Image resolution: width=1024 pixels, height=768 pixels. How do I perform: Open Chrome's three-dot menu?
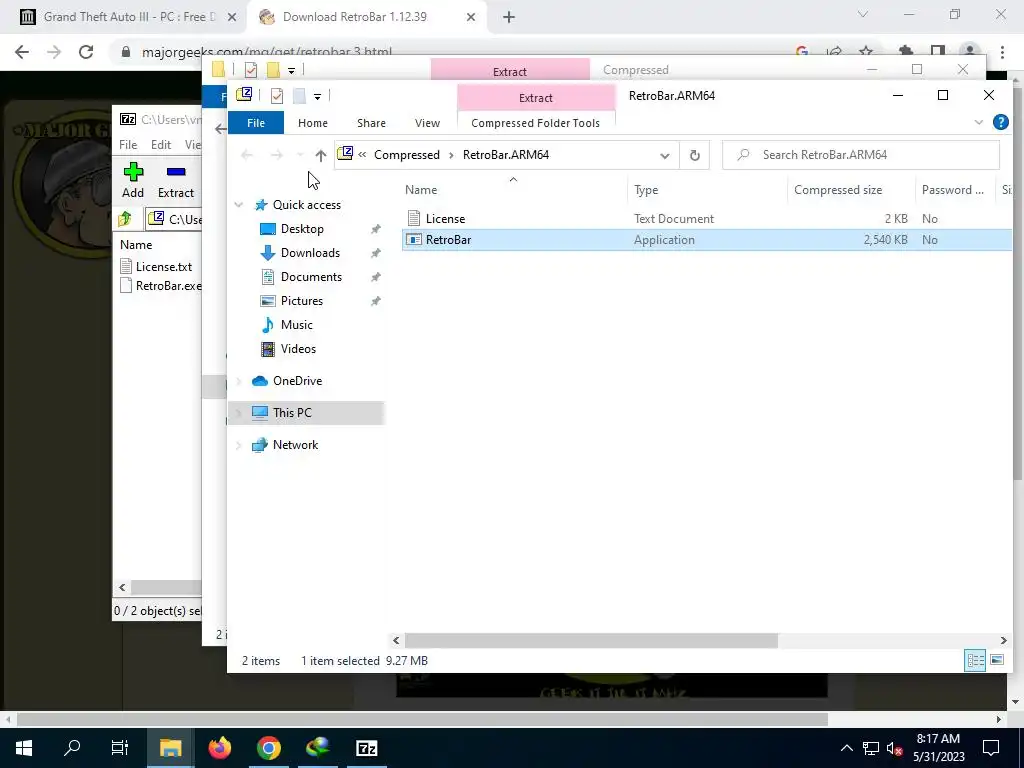click(1002, 52)
